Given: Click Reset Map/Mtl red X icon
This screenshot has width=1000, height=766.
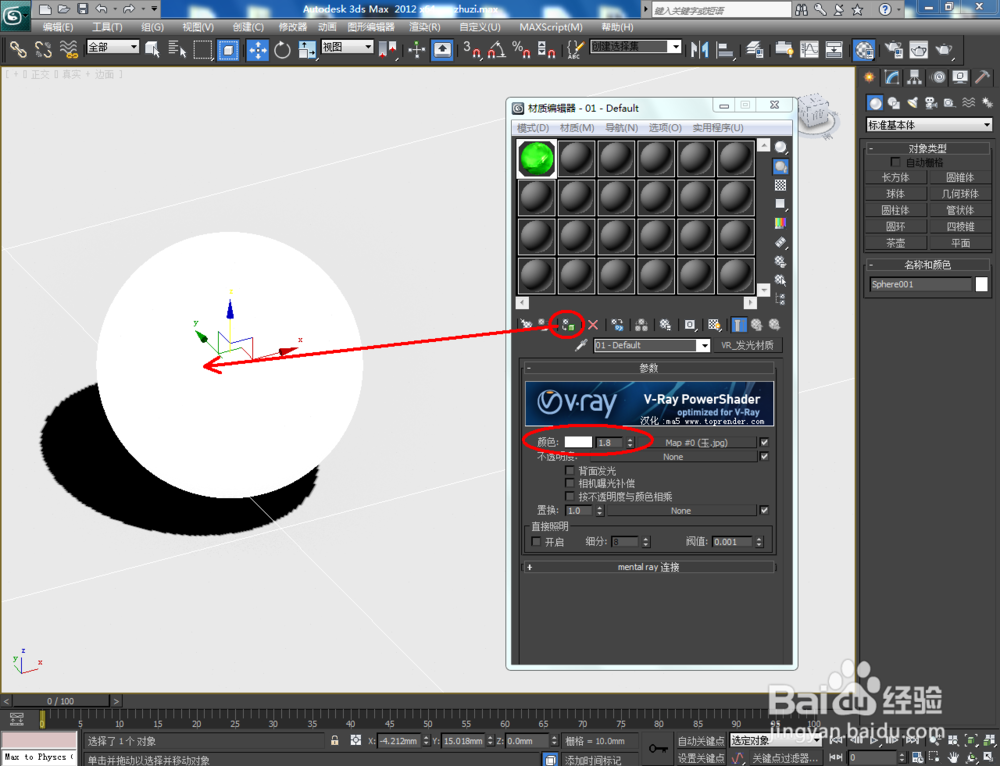Looking at the screenshot, I should (593, 325).
